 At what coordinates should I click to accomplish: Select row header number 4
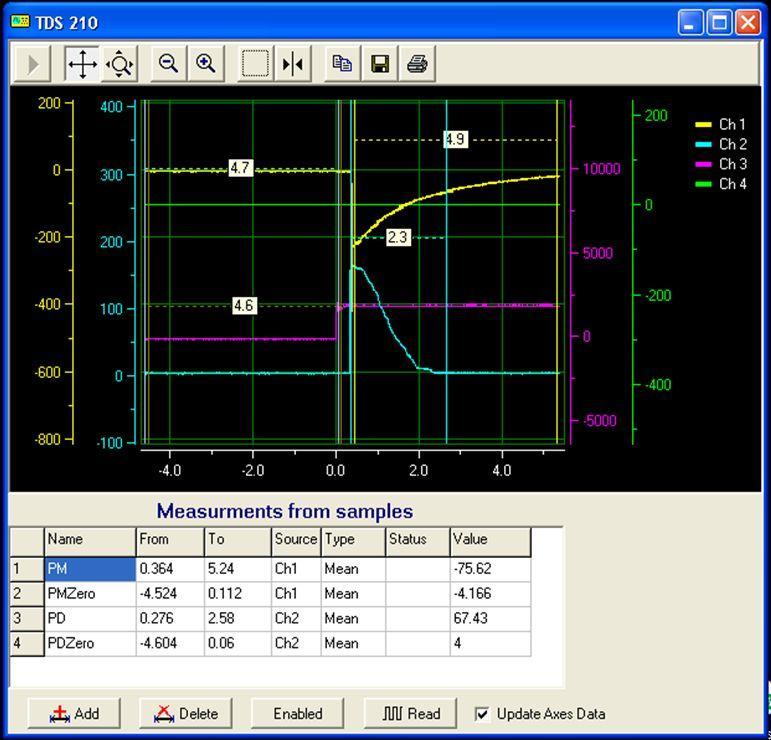[x=27, y=644]
